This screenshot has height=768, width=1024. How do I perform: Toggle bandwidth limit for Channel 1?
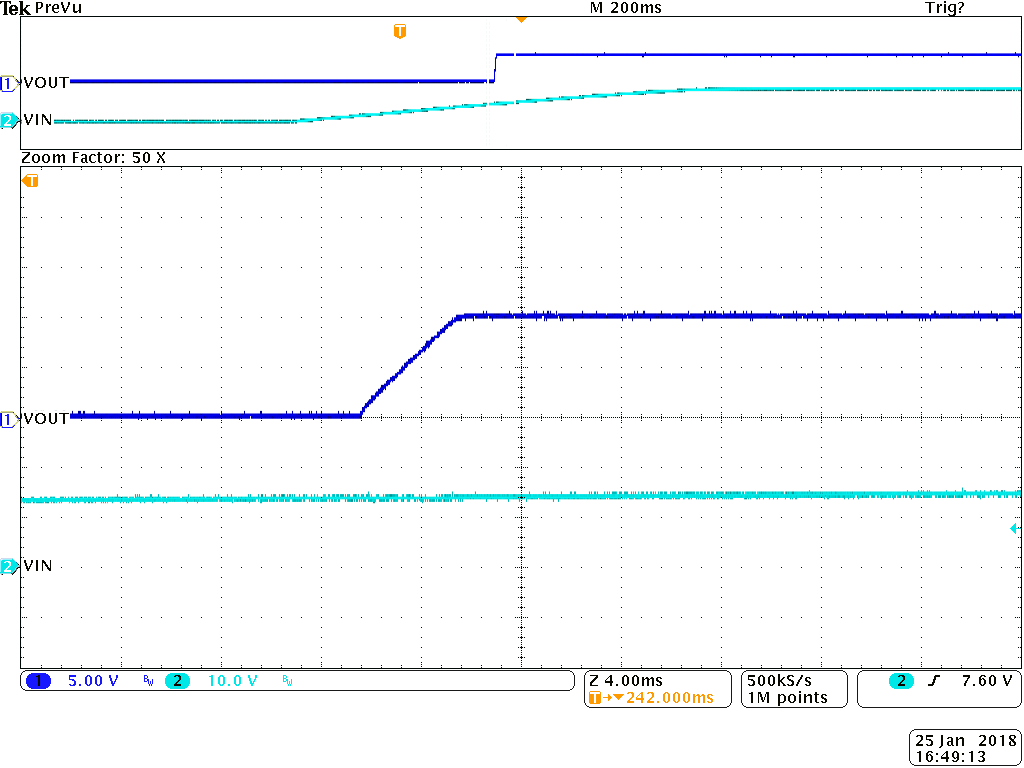tap(146, 682)
